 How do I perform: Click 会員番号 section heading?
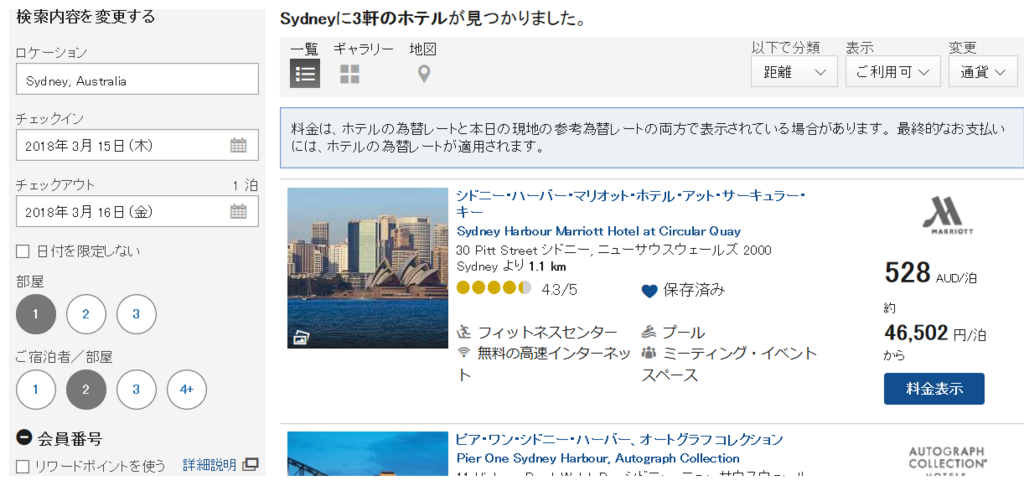[x=70, y=439]
